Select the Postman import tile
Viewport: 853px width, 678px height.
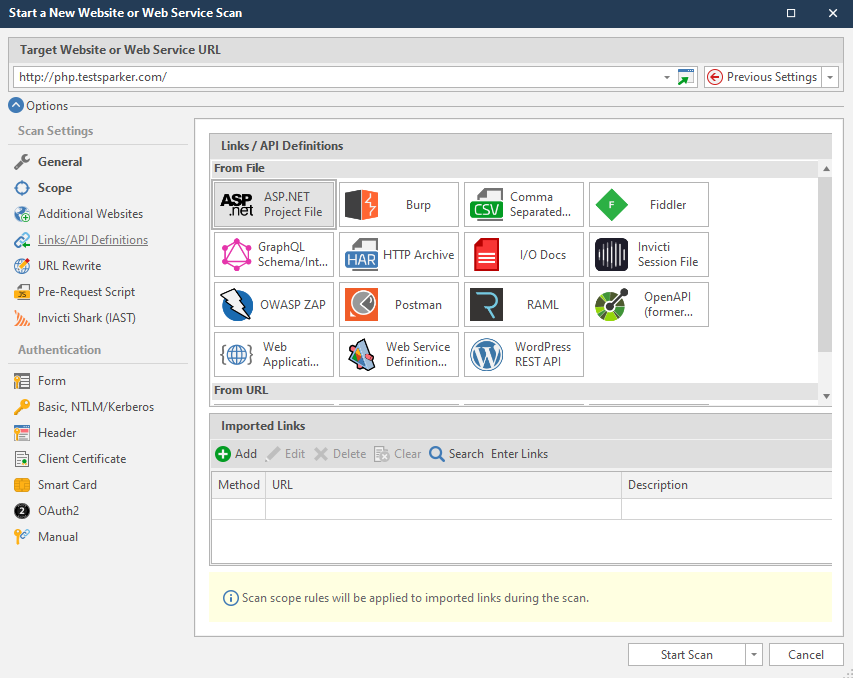pyautogui.click(x=399, y=305)
